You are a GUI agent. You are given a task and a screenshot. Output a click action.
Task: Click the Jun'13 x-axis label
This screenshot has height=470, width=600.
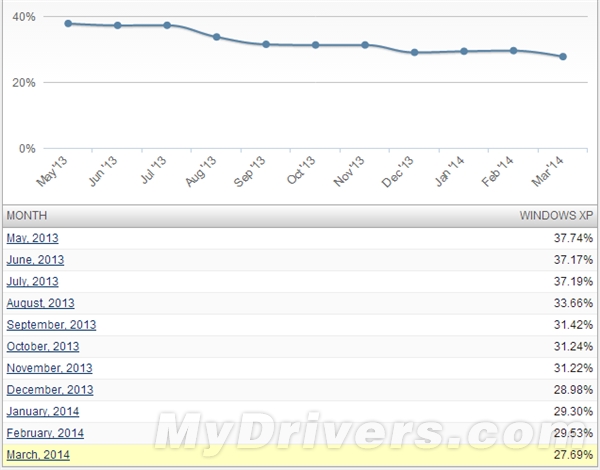click(x=103, y=171)
